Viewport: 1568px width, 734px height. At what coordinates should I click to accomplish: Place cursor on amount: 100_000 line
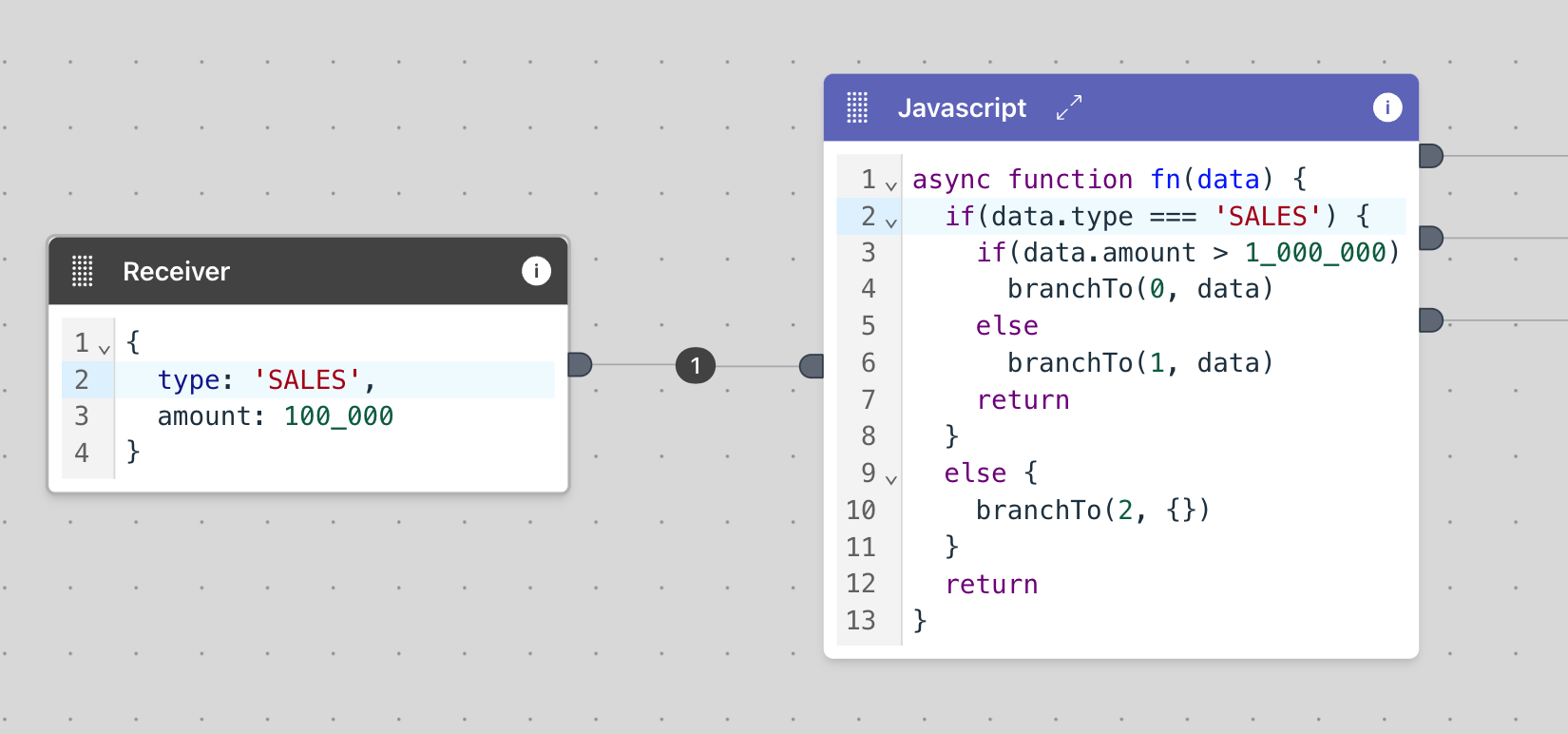click(276, 416)
